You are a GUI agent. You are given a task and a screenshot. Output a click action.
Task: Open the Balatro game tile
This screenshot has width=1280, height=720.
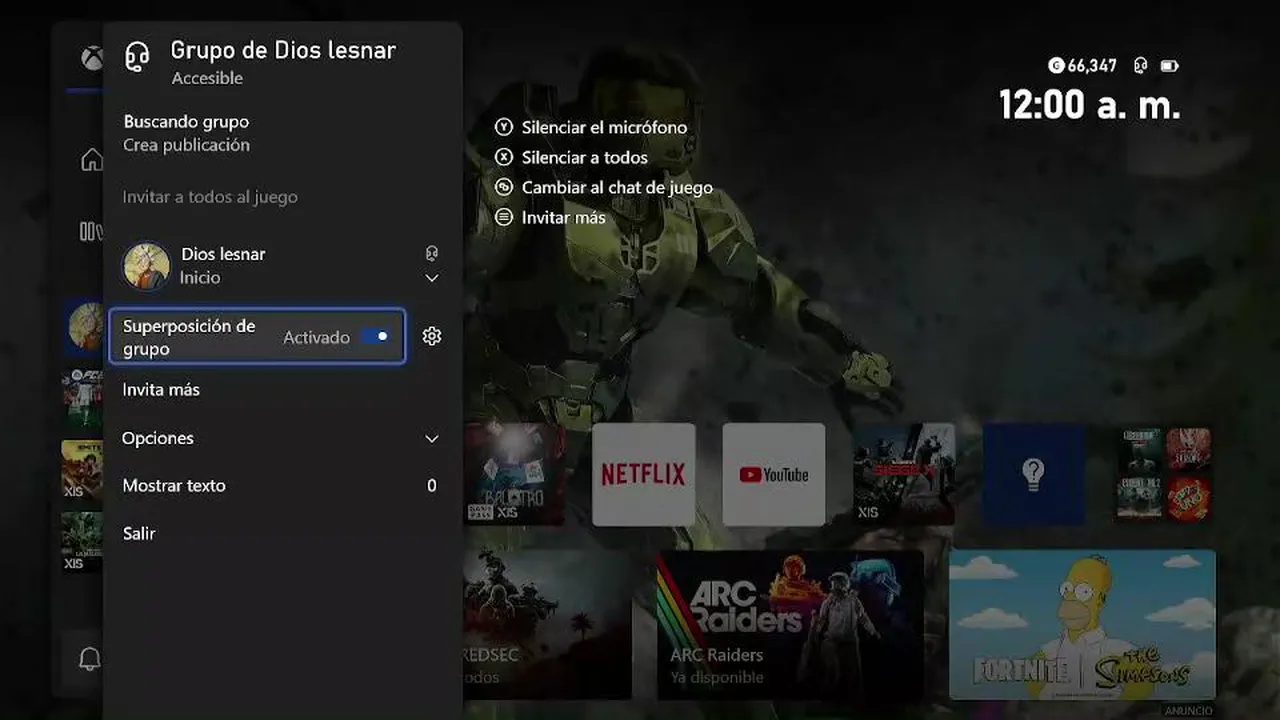click(514, 474)
